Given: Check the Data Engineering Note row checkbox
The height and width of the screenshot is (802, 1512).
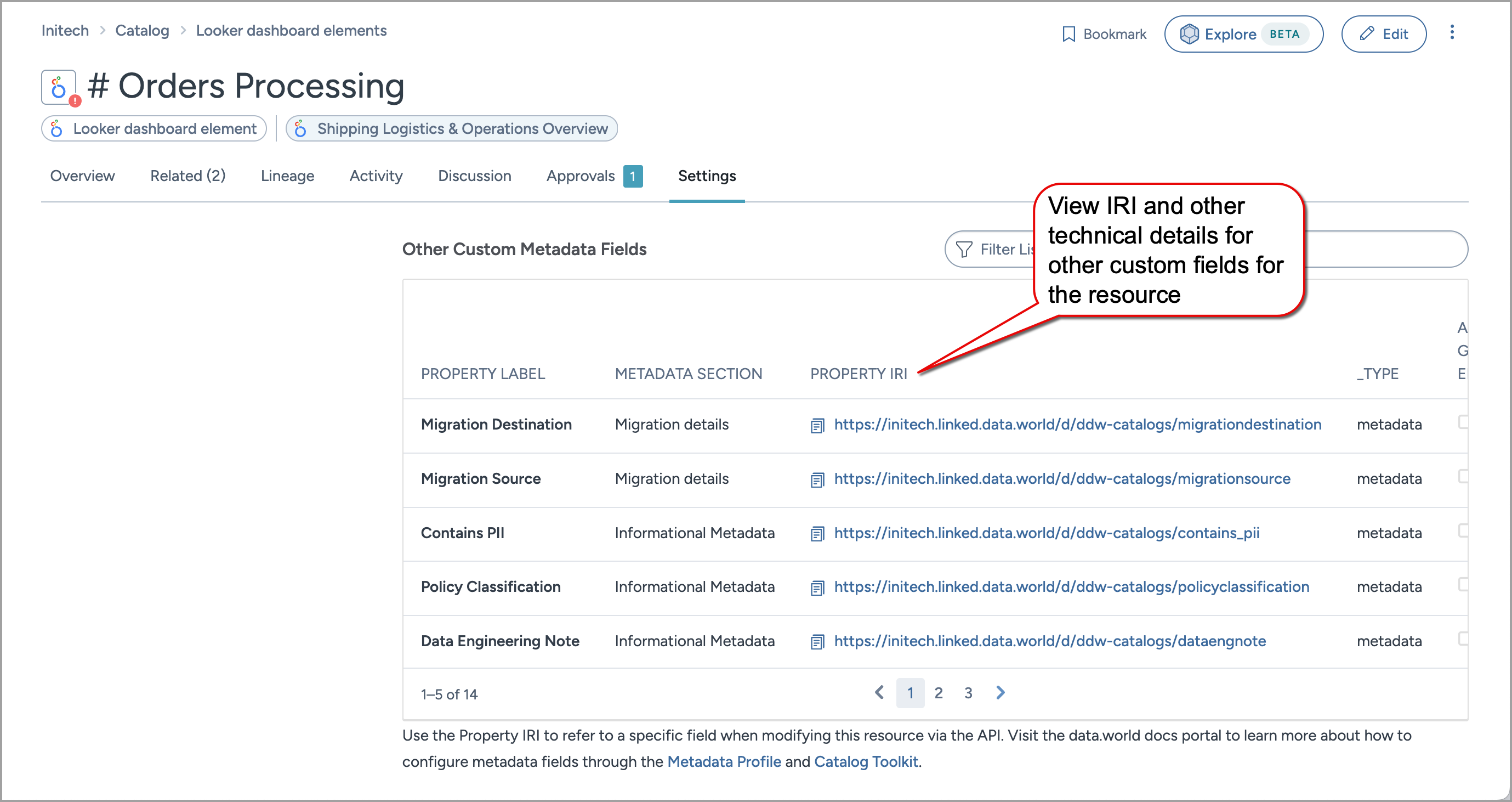Looking at the screenshot, I should point(1464,639).
